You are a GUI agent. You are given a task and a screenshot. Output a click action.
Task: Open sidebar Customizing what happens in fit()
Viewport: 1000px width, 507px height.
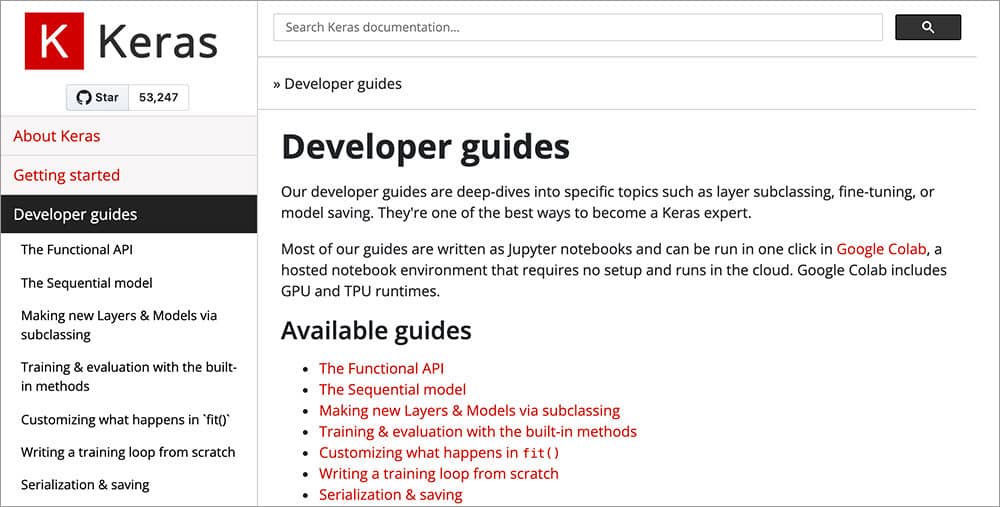[126, 420]
